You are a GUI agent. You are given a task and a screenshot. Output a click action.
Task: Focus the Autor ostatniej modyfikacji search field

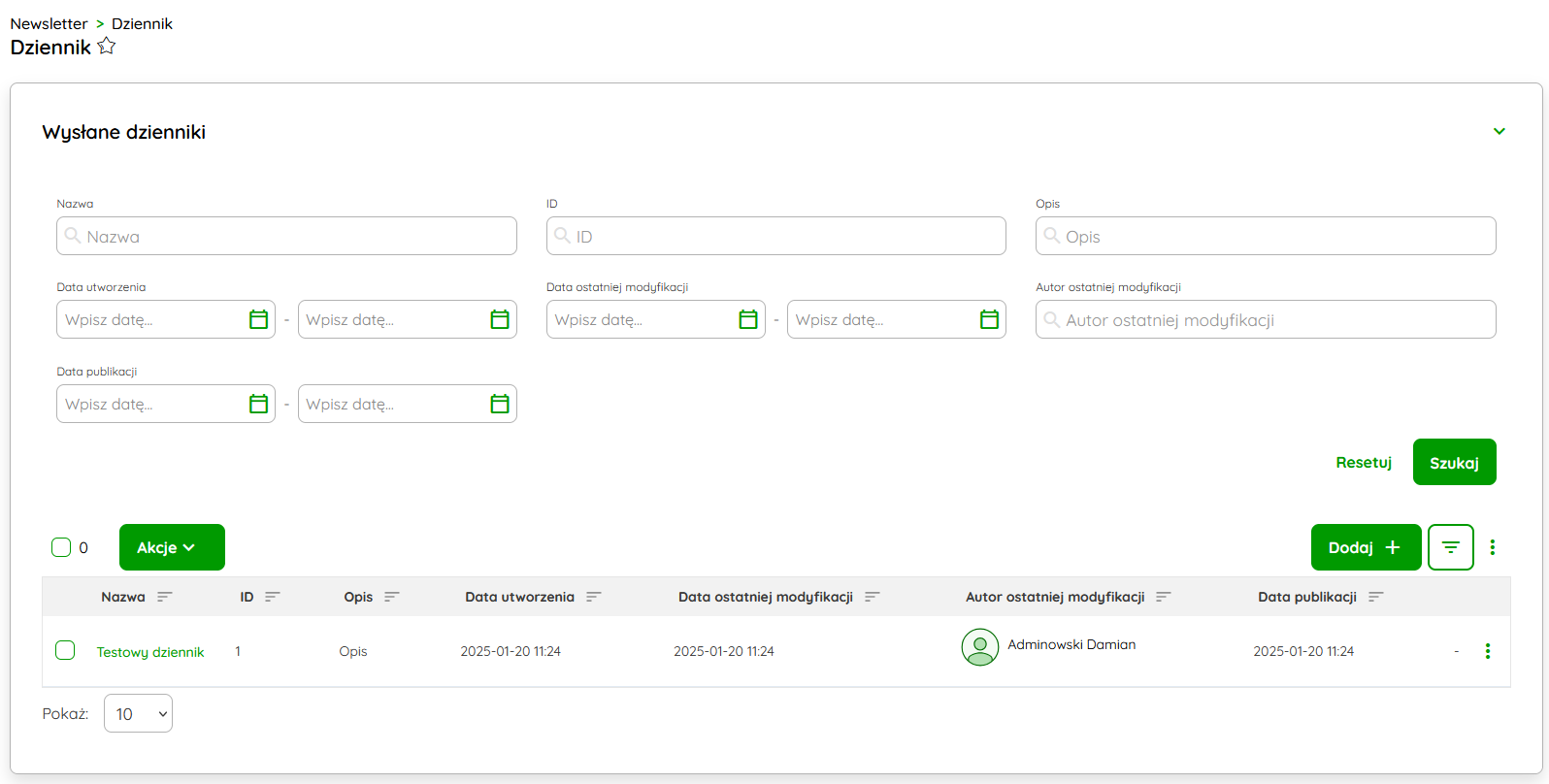[1266, 319]
